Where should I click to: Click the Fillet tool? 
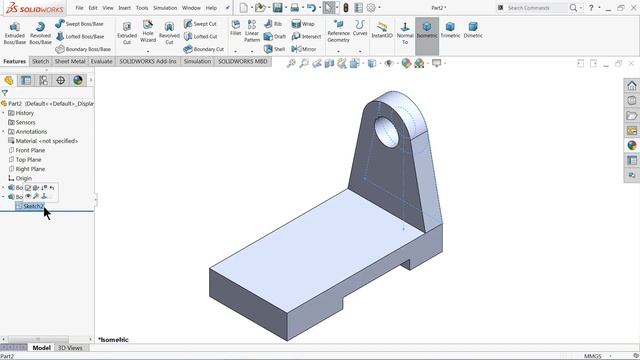[236, 29]
